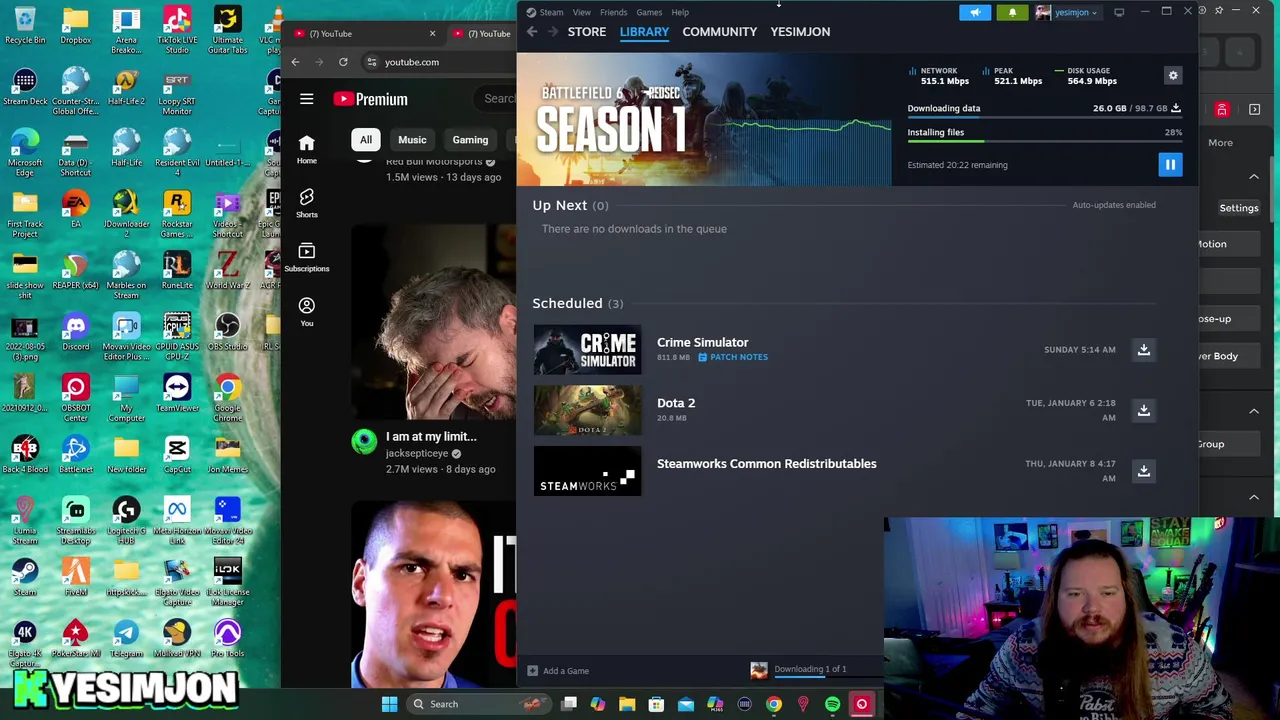1280x720 pixels.
Task: Click the Battlefield 6 Season 1 banner
Action: 704,120
